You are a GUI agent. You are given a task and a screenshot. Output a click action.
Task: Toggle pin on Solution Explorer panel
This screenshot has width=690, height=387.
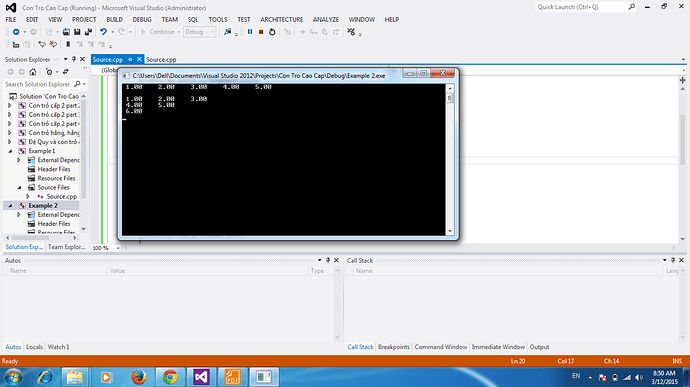pos(73,59)
